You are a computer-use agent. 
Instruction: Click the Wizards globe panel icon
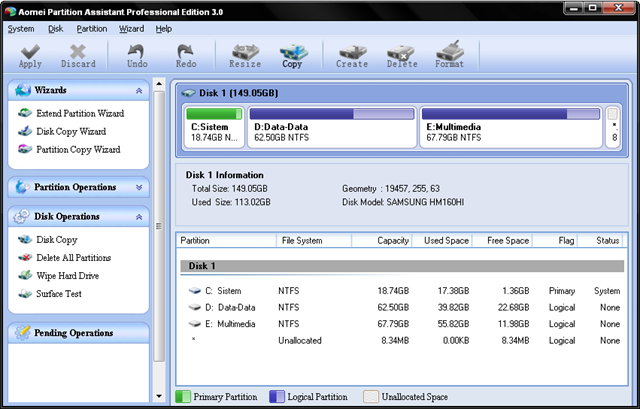tap(23, 90)
